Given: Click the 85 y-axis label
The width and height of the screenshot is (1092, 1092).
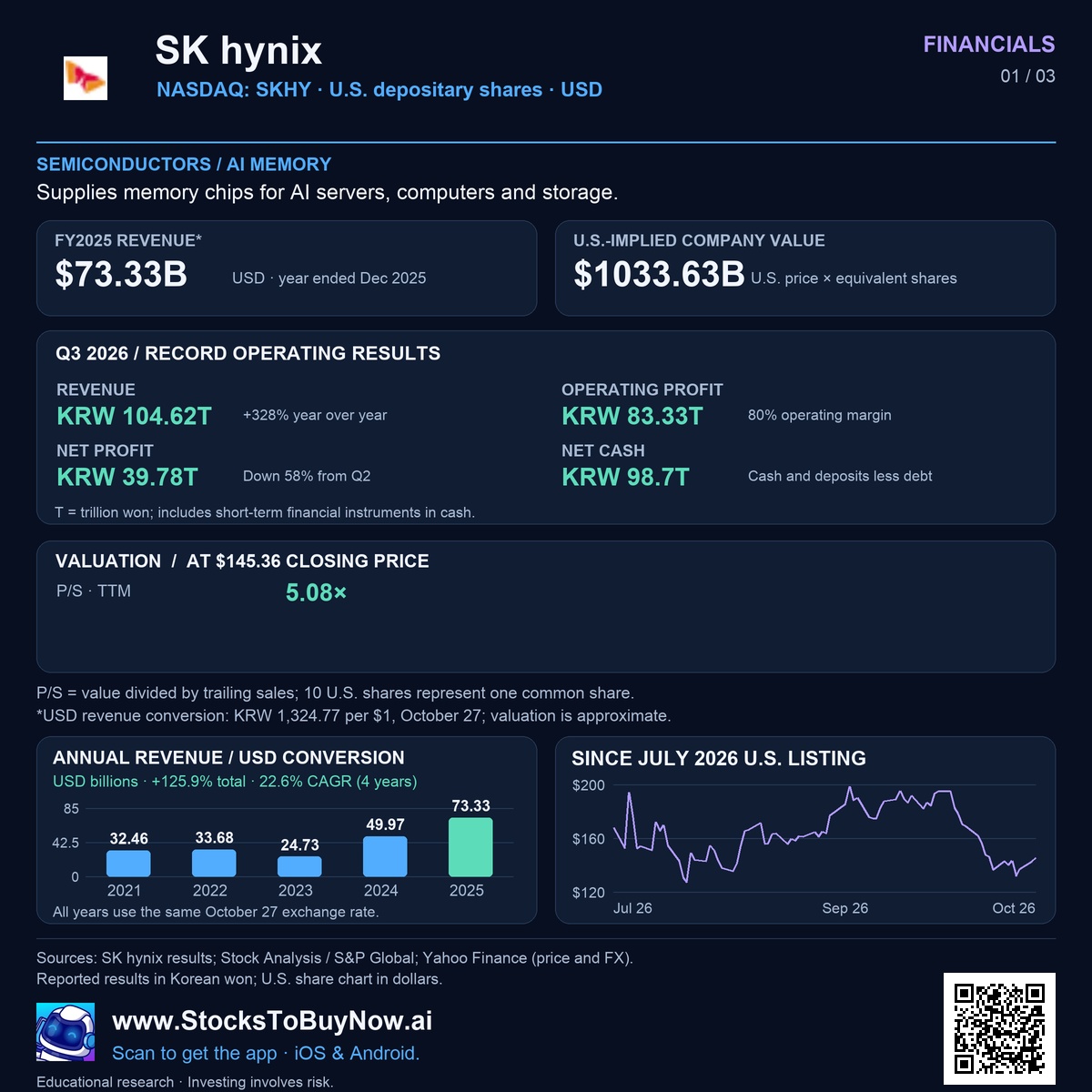Looking at the screenshot, I should (71, 809).
